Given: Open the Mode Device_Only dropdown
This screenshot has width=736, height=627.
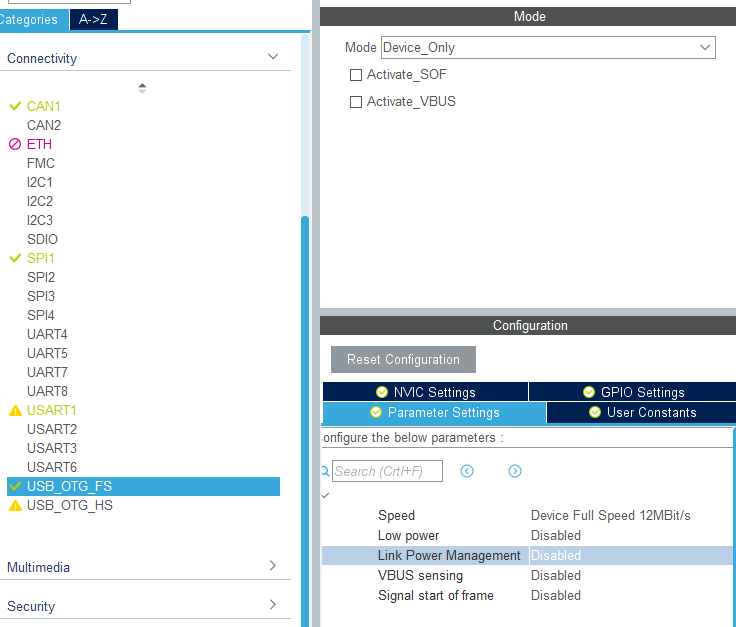Looking at the screenshot, I should click(x=548, y=47).
